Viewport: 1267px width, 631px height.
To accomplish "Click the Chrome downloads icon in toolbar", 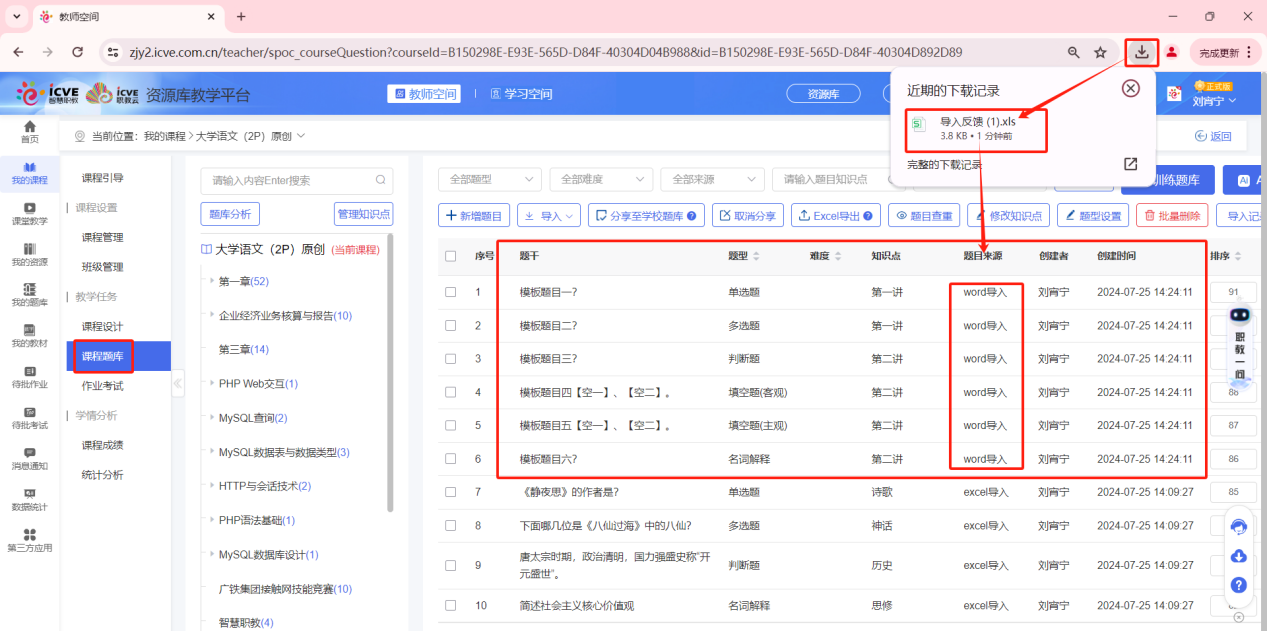I will point(1141,52).
